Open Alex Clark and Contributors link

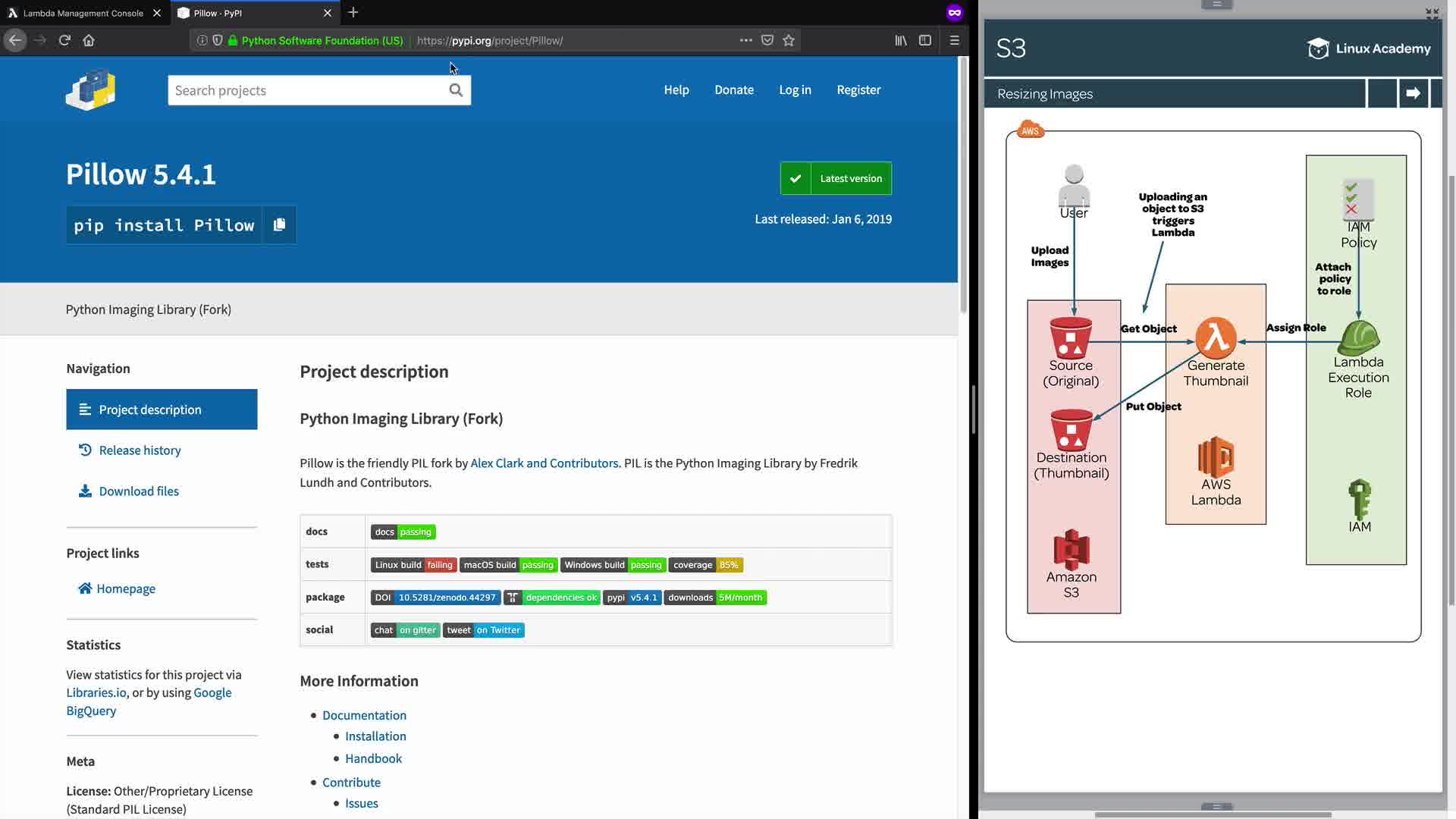tap(544, 463)
